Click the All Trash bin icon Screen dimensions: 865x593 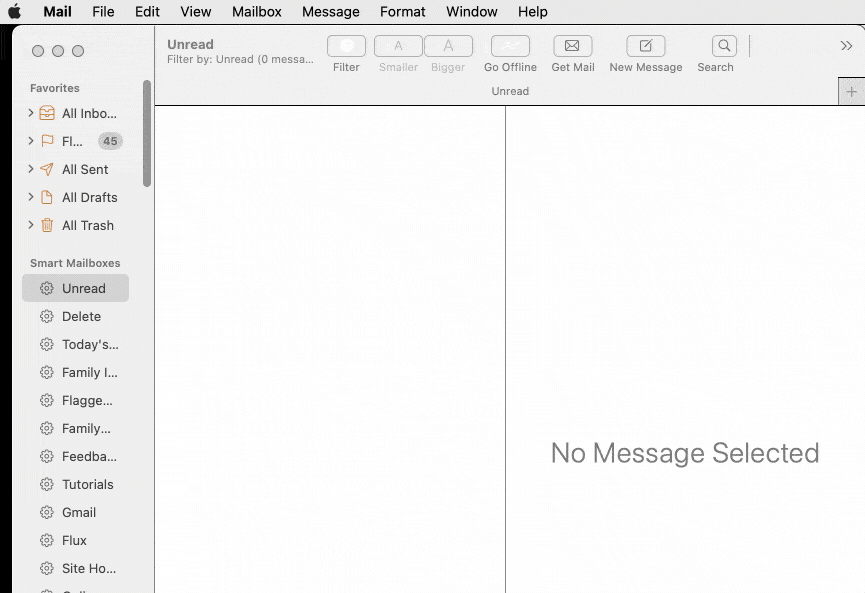click(x=47, y=225)
